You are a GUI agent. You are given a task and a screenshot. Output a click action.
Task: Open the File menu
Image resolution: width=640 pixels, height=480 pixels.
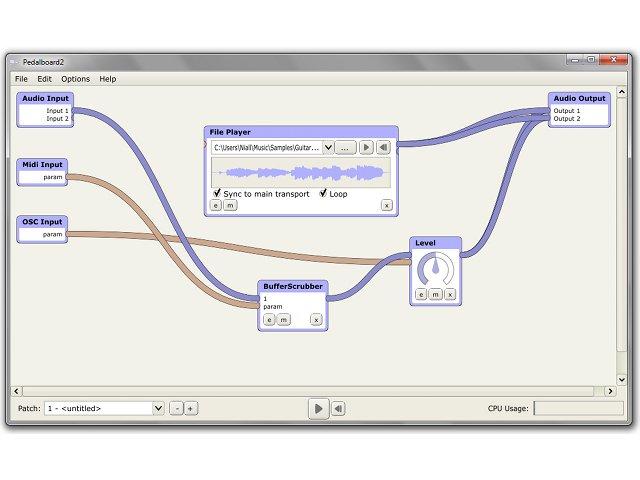tap(21, 79)
